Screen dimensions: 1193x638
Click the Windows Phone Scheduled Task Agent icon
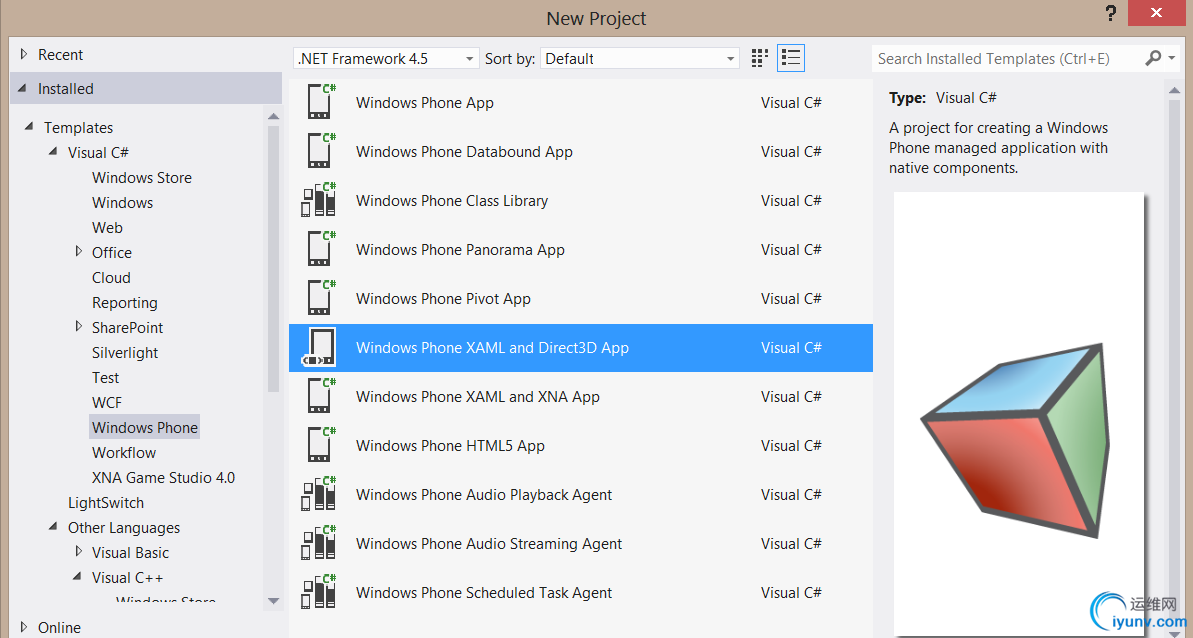point(319,592)
